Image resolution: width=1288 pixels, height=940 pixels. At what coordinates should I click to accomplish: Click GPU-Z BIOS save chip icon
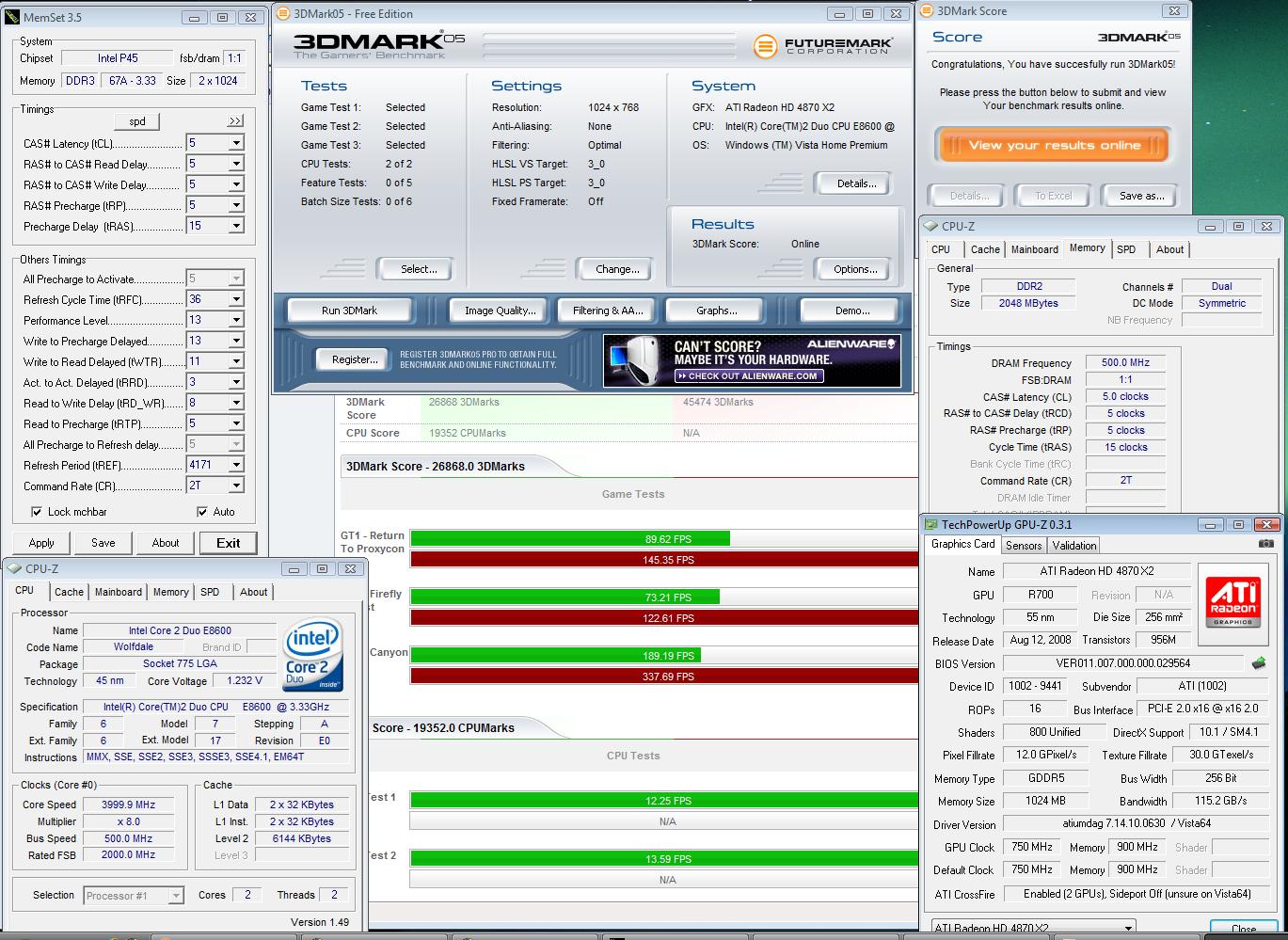tap(1258, 663)
